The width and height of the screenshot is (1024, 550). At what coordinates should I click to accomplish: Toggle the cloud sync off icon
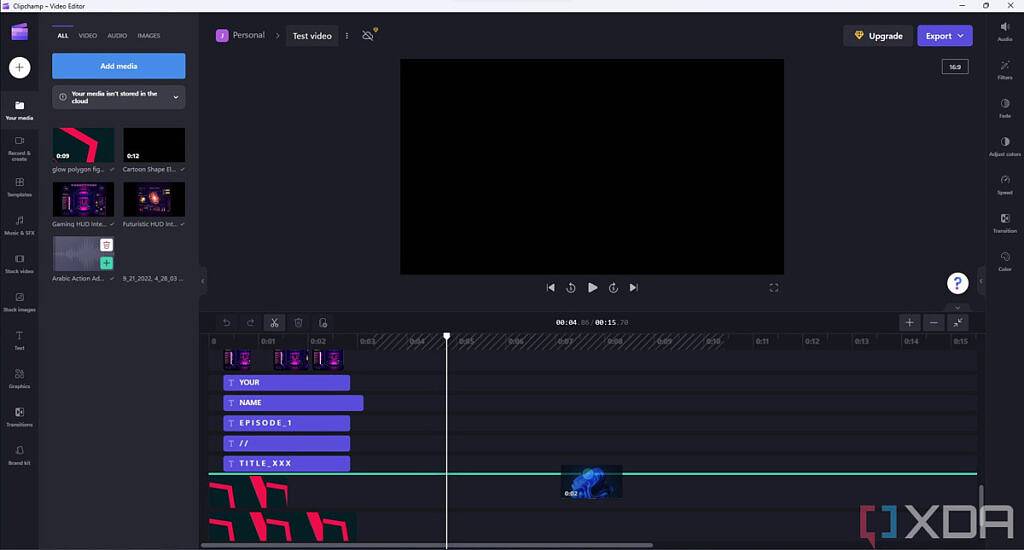(x=368, y=35)
